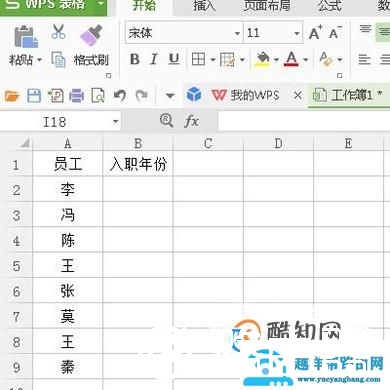Apply cell borders icon
Screen dimensions: 390x390
(x=198, y=59)
